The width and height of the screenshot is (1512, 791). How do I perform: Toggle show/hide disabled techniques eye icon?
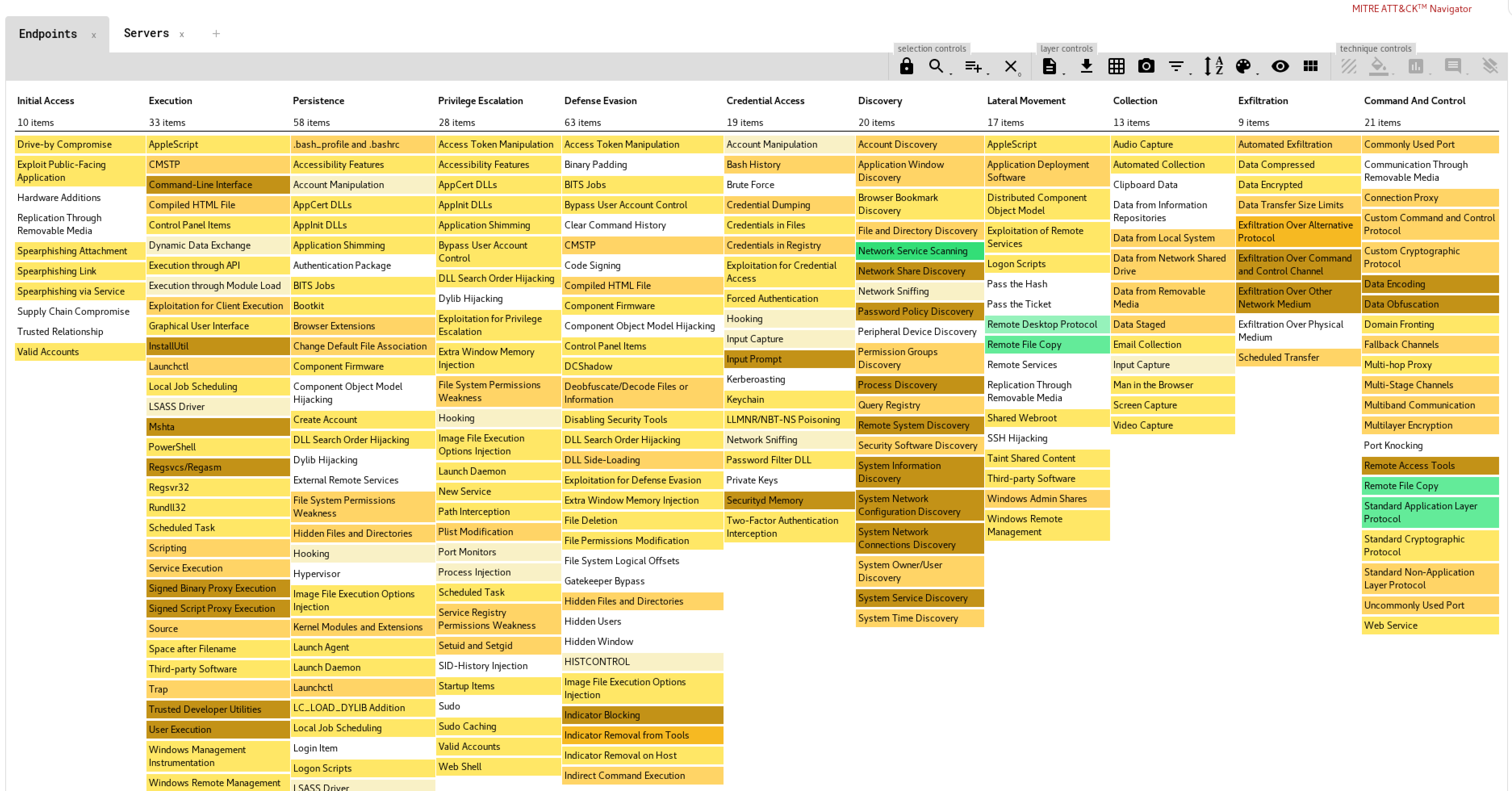1280,66
